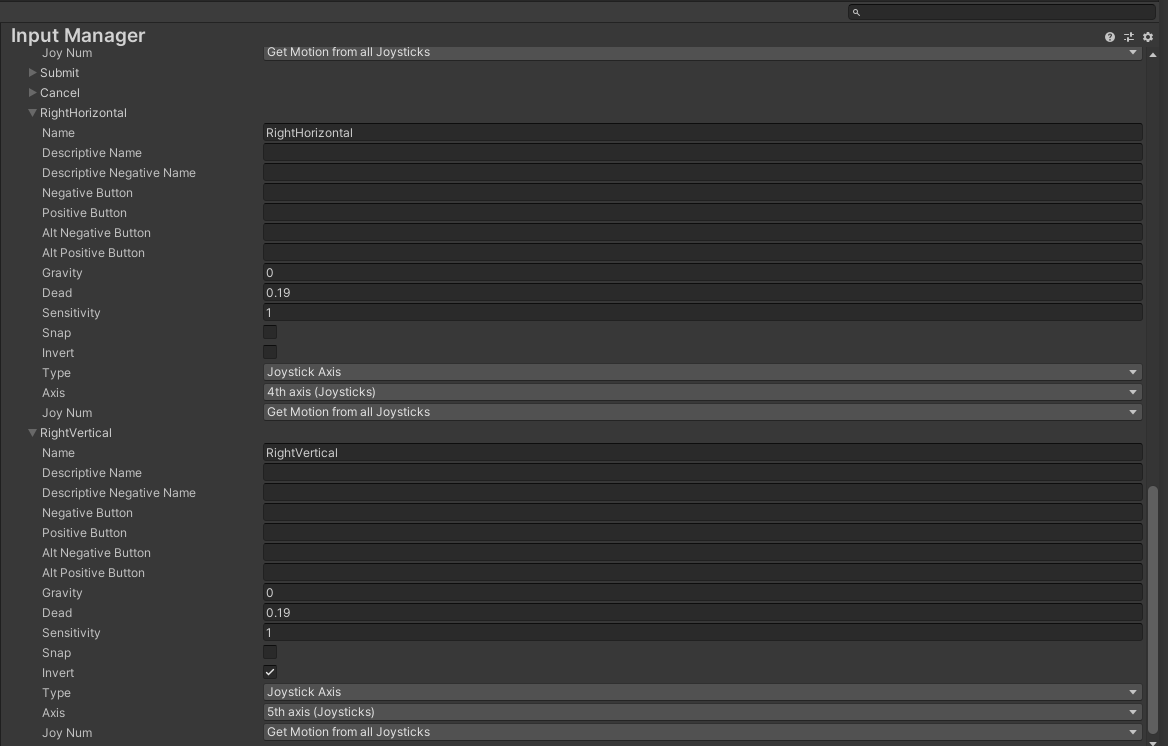The height and width of the screenshot is (746, 1168).
Task: Toggle Snap checkbox for RightVertical
Action: pyautogui.click(x=270, y=652)
